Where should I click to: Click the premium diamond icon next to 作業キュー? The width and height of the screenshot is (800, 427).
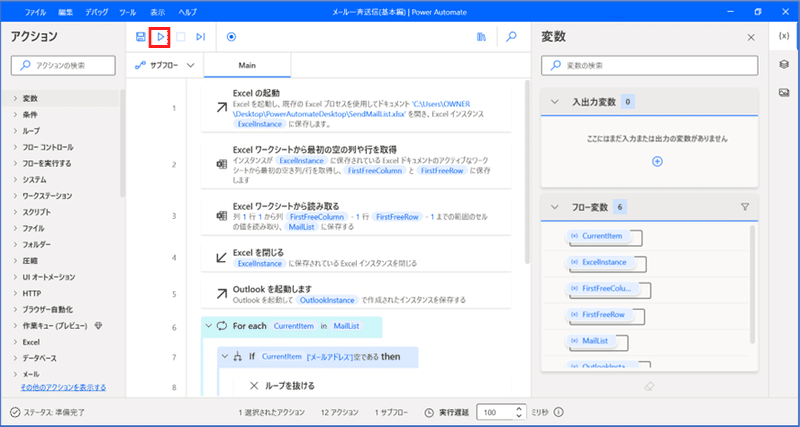tap(98, 325)
